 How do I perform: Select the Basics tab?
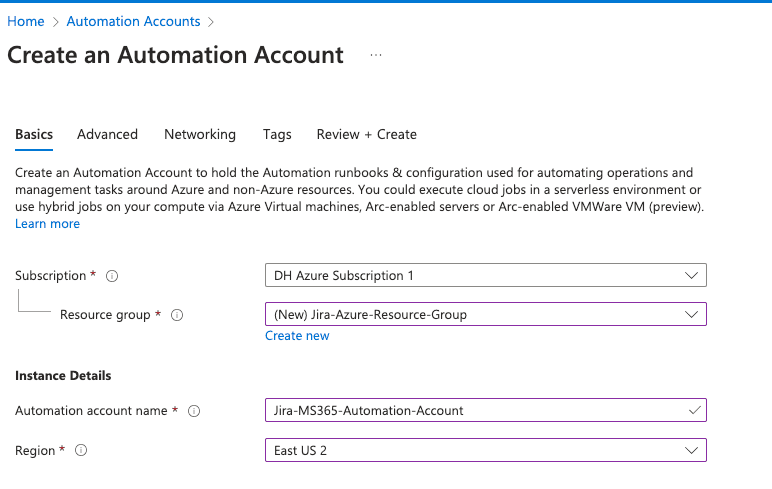point(34,134)
